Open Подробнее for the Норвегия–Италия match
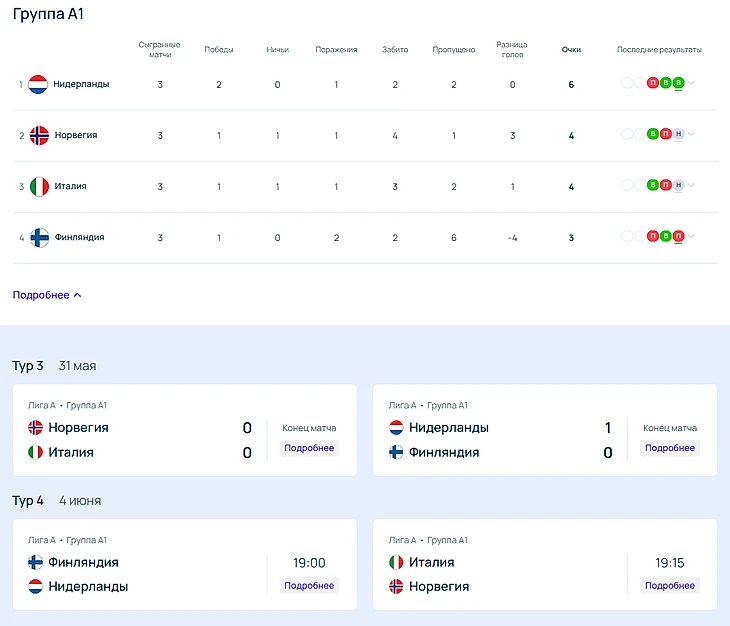This screenshot has height=626, width=730. pyautogui.click(x=309, y=448)
